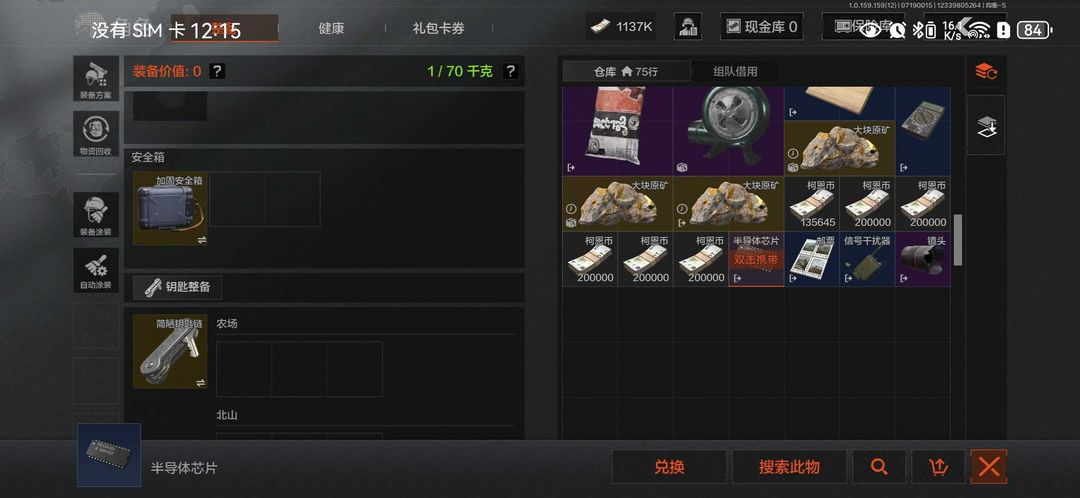Expand the layered storage download icon
Image resolution: width=1080 pixels, height=498 pixels.
click(x=986, y=125)
